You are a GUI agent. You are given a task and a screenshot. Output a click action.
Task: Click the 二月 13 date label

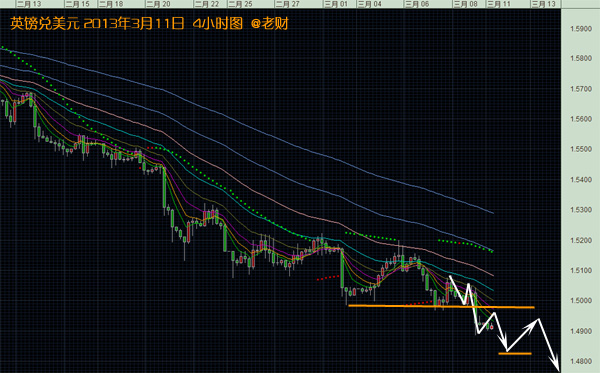(29, 4)
